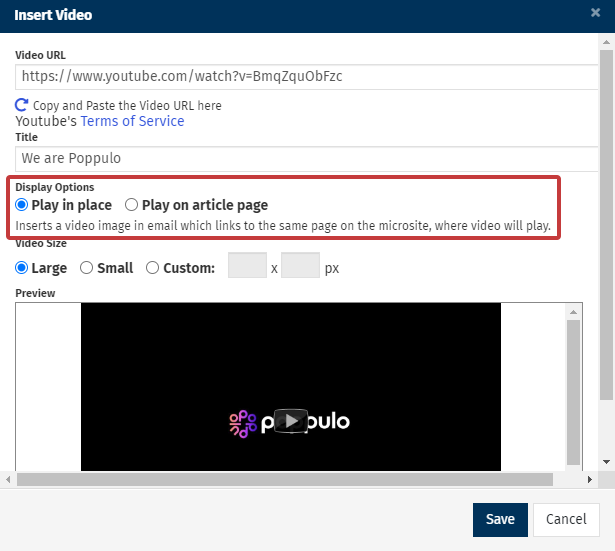Click the 'Display Options' label
Screen dimensions: 615x551
[x=55, y=187]
